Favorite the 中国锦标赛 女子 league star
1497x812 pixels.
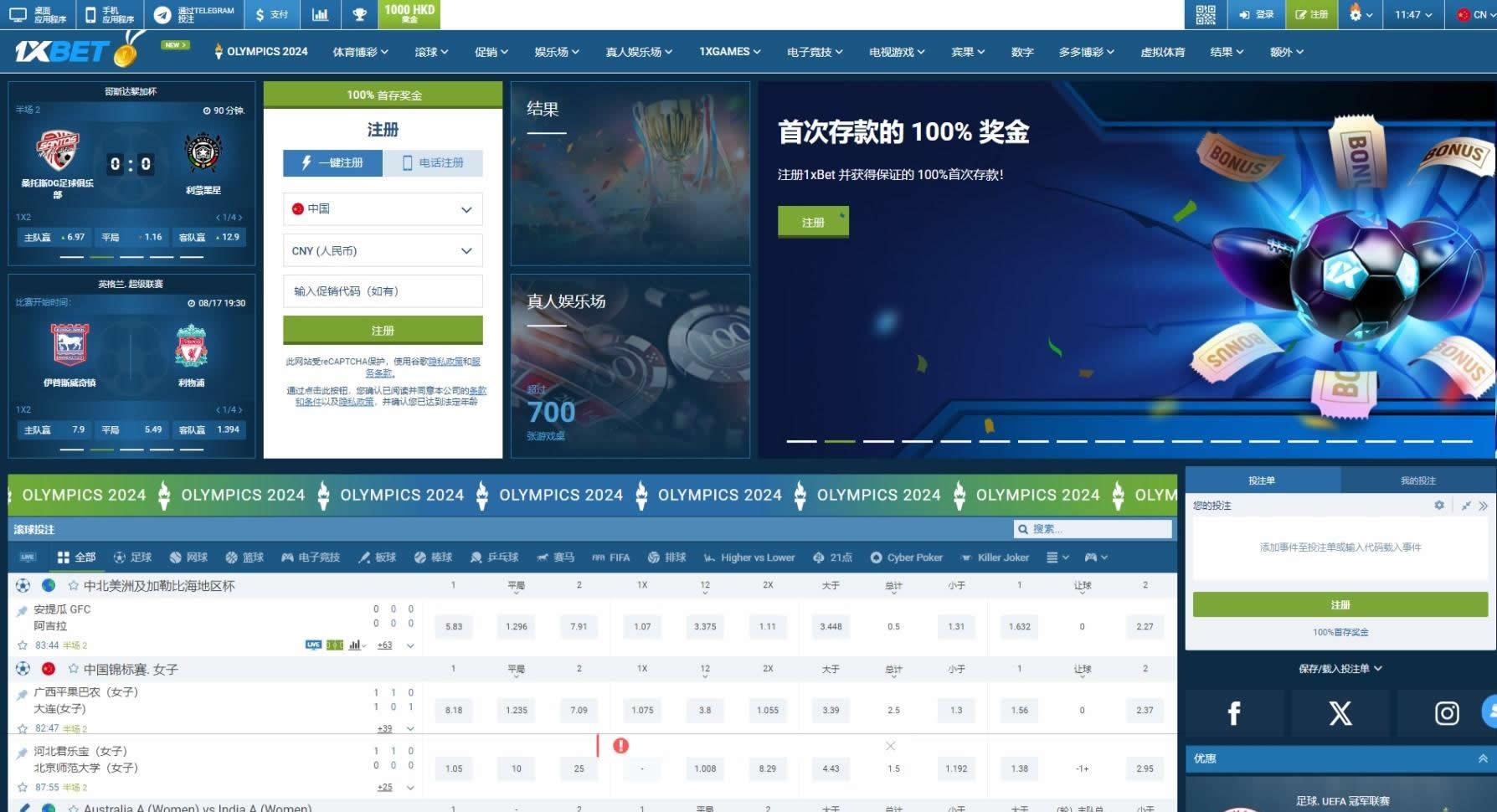(x=74, y=669)
